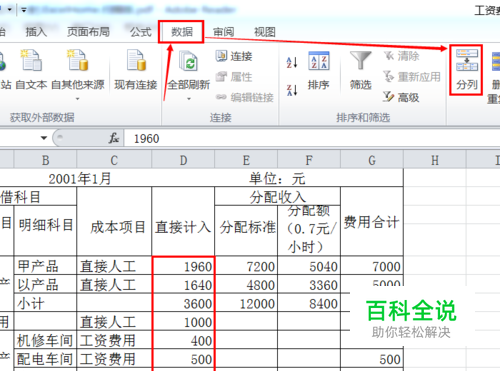Viewport: 500px width, 371px height.
Task: Open the 数据 ribbon tab
Action: 182,32
